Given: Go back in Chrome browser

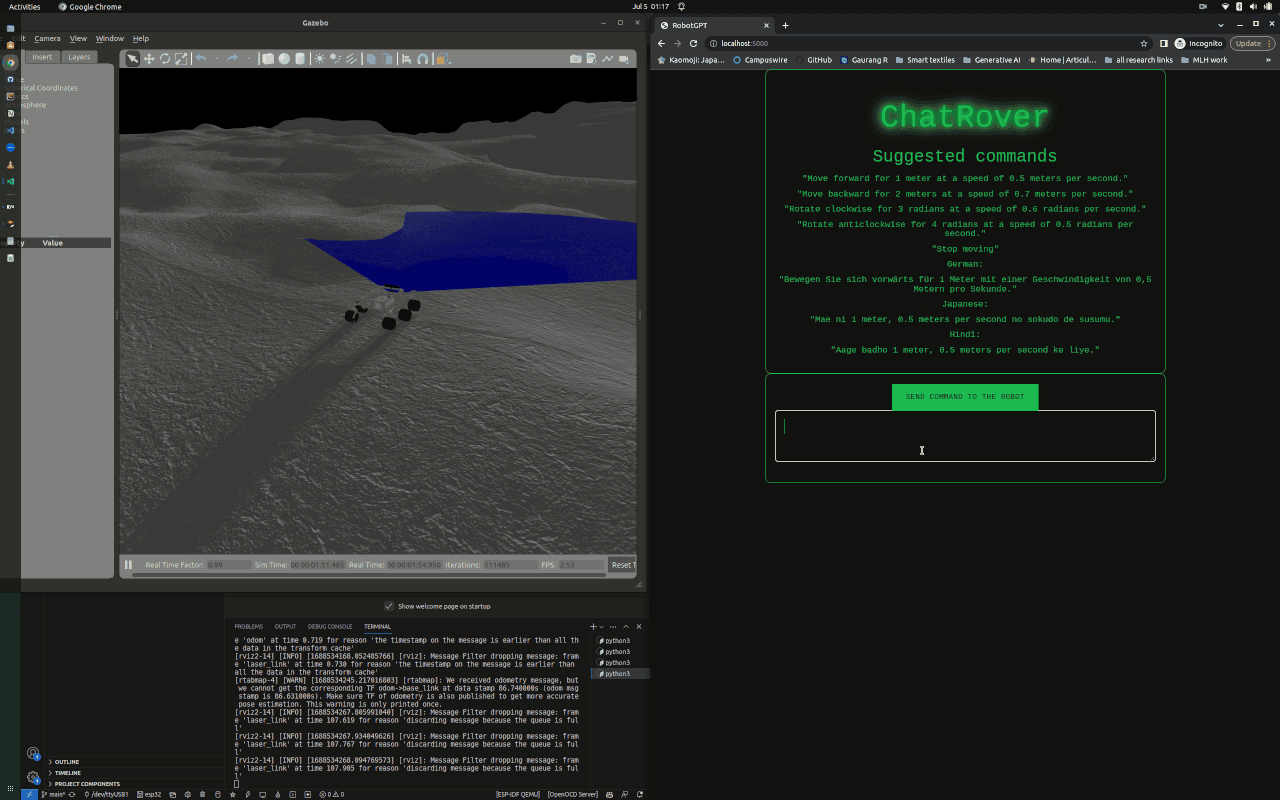Looking at the screenshot, I should click(661, 43).
